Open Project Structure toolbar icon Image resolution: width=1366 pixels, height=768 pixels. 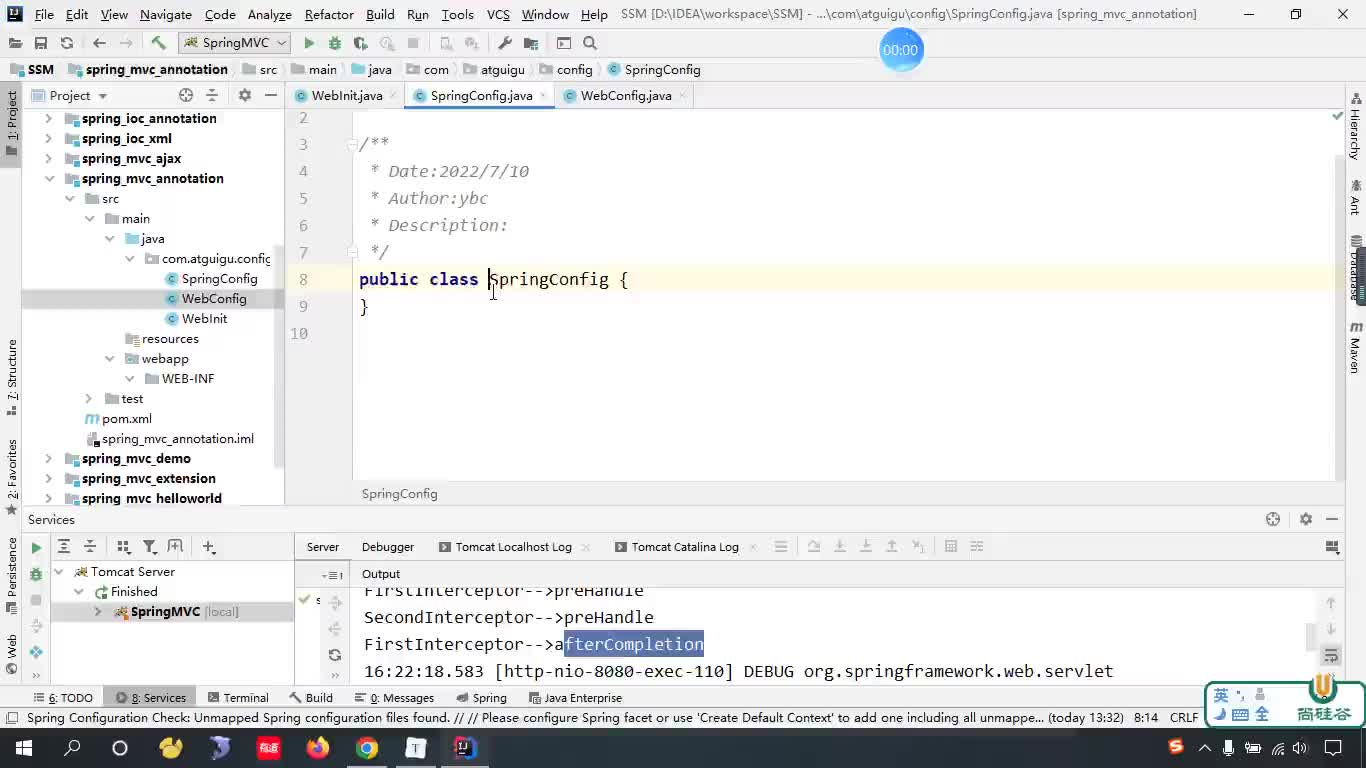tap(531, 43)
